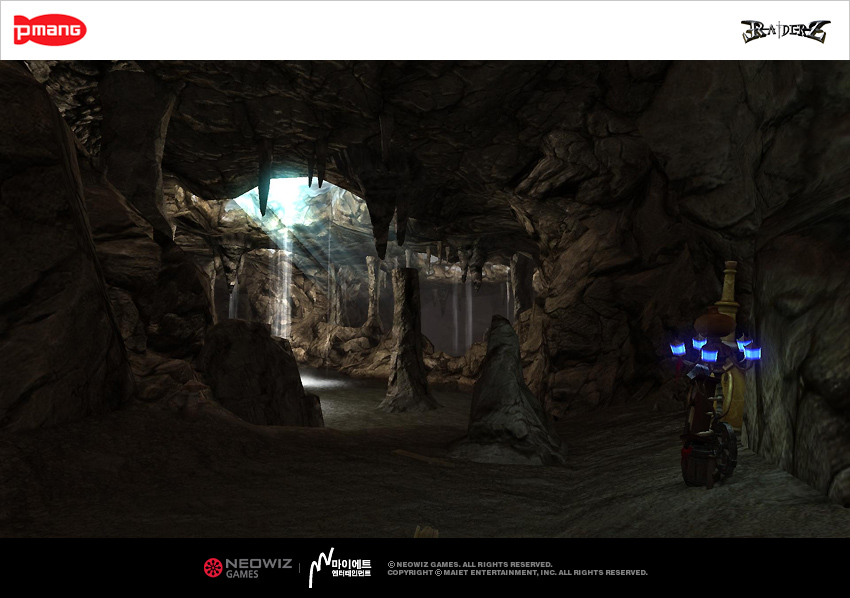Image resolution: width=850 pixels, height=598 pixels.
Task: Click the red pmang logo
Action: click(x=49, y=30)
